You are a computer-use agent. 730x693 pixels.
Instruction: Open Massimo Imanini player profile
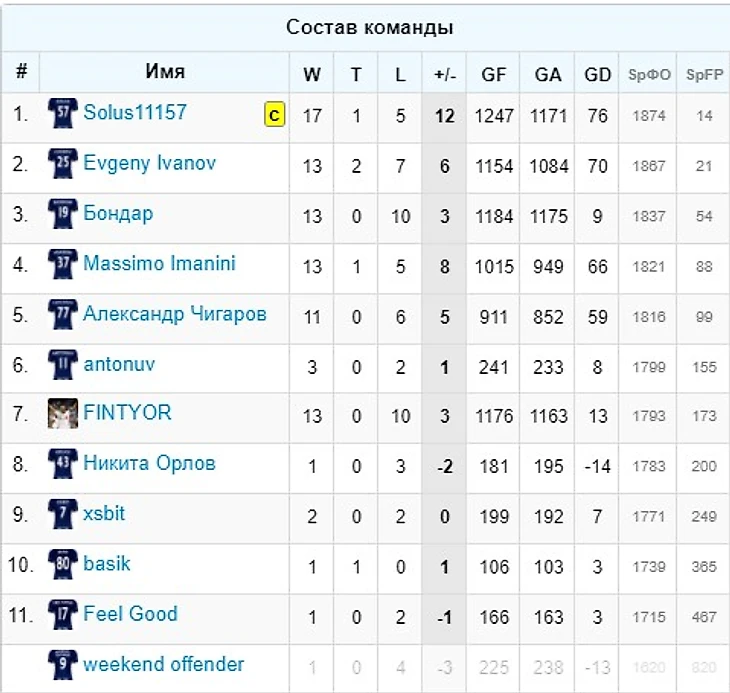pyautogui.click(x=159, y=263)
